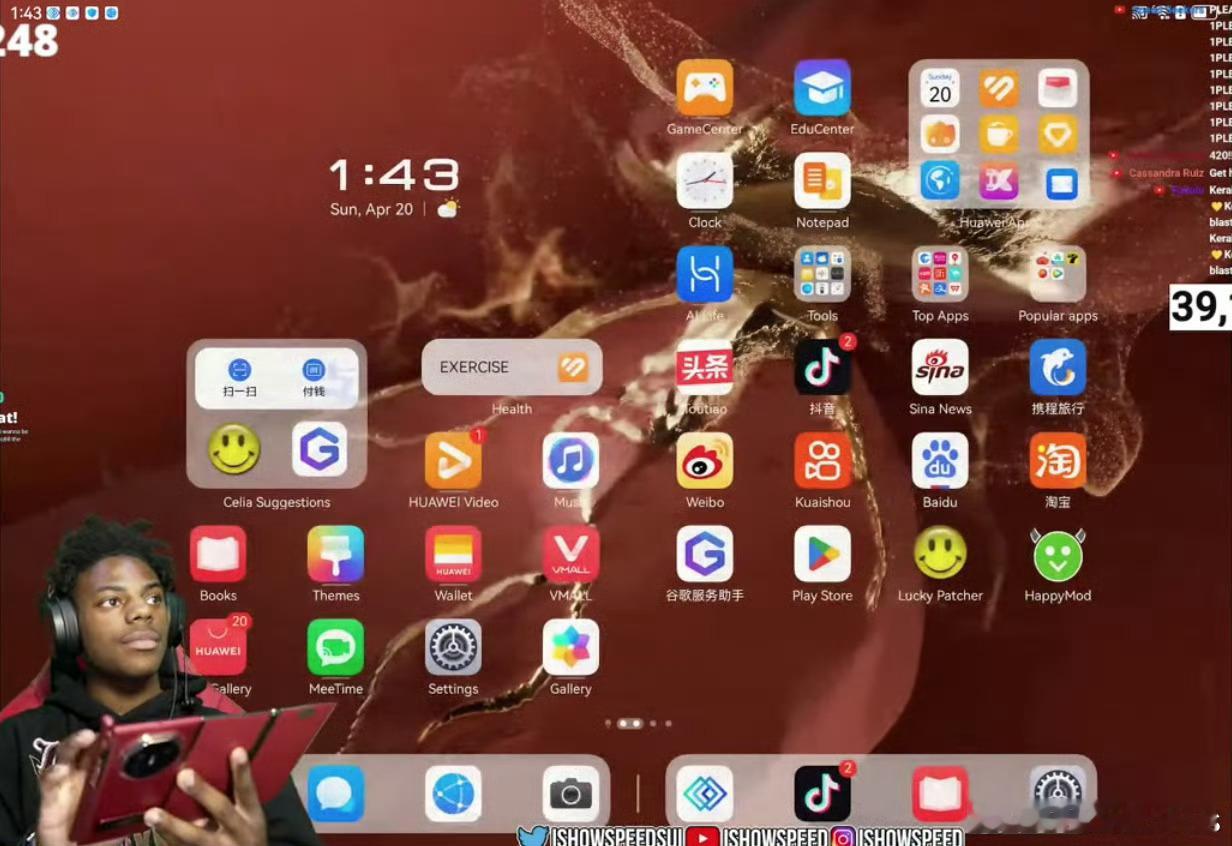Screen dimensions: 1232x846
Task: Open the Sina News app
Action: [940, 367]
